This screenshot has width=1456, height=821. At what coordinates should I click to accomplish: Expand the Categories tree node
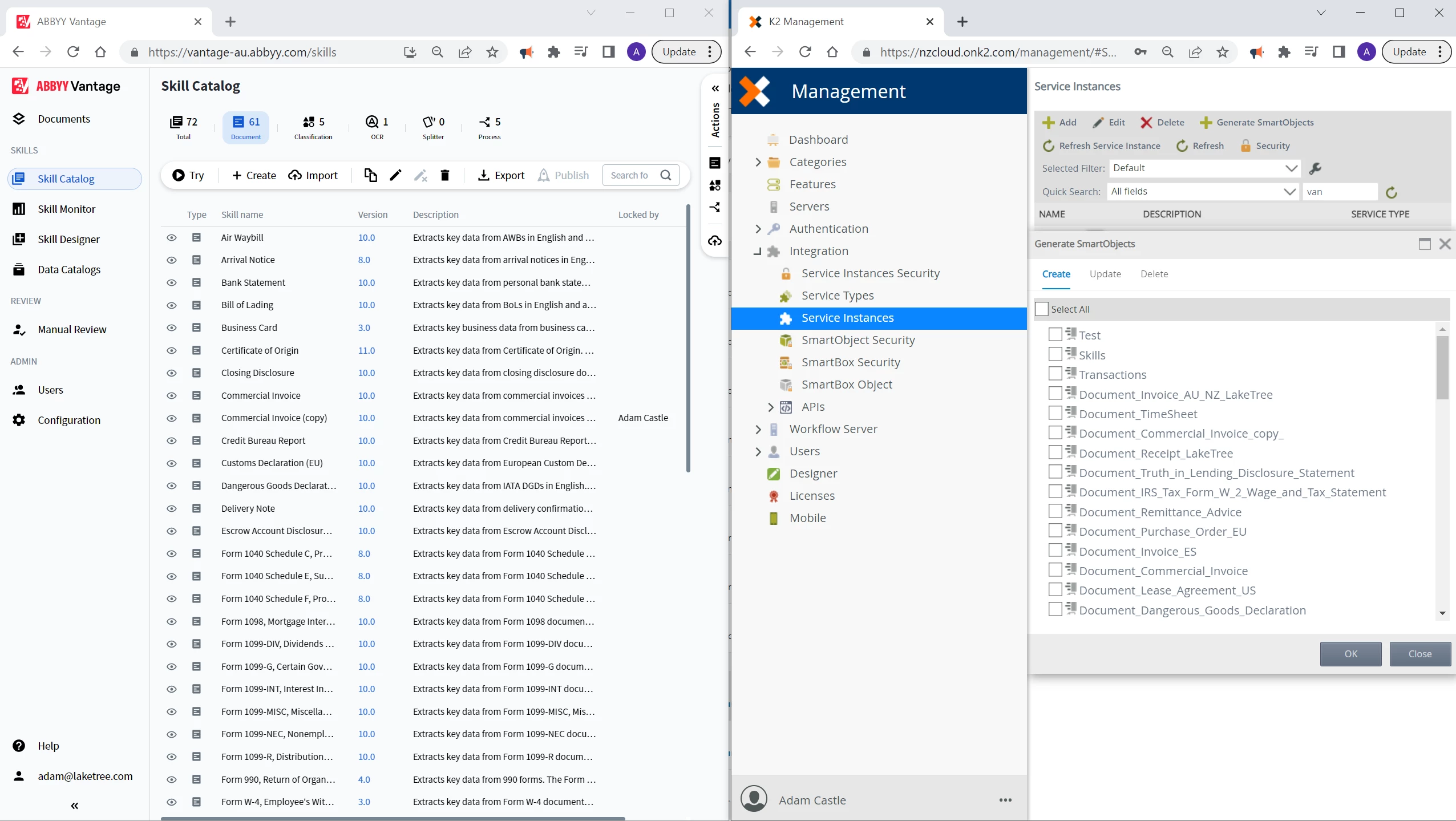pos(758,162)
